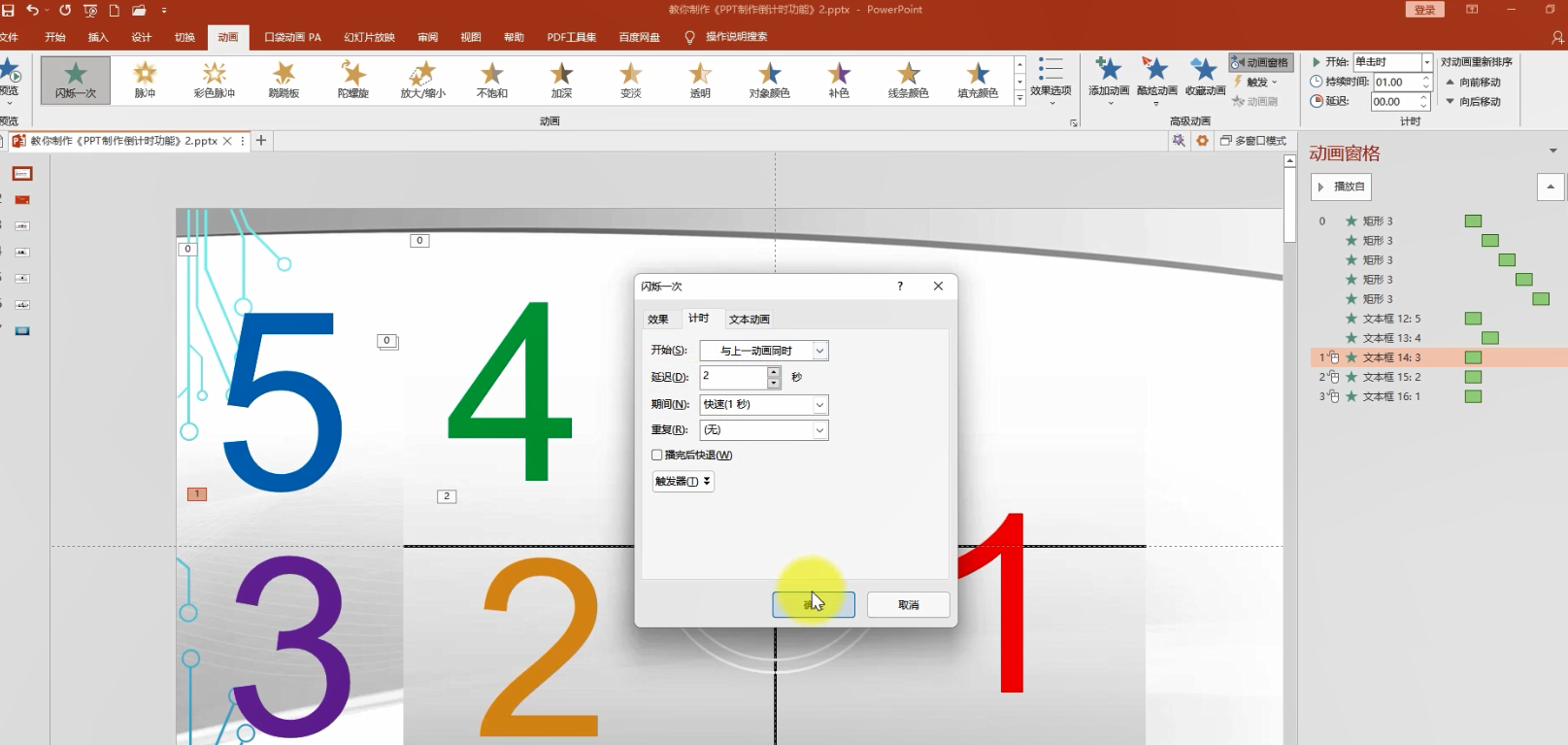The image size is (1568, 745).
Task: Switch to the 效果 tab in dialog
Action: [x=658, y=320]
